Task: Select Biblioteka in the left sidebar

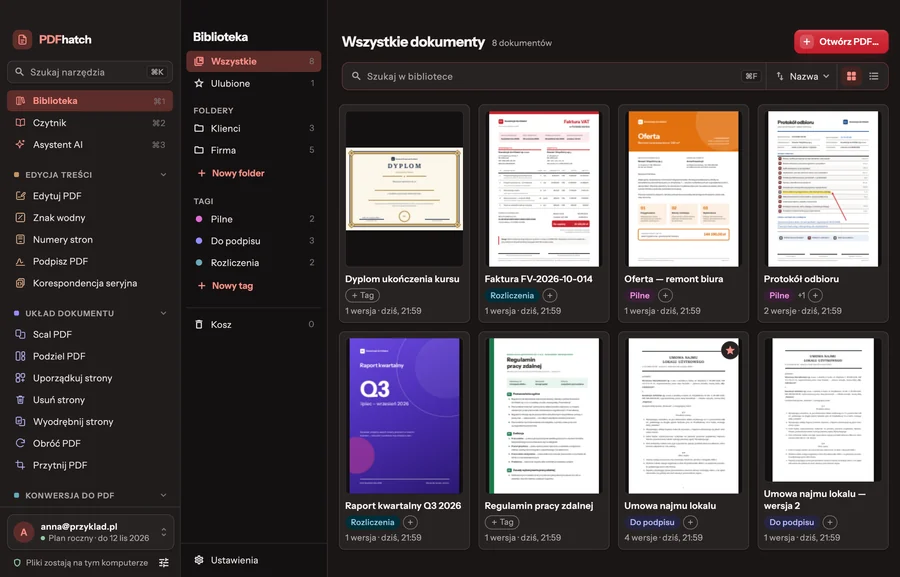Action: pos(90,100)
